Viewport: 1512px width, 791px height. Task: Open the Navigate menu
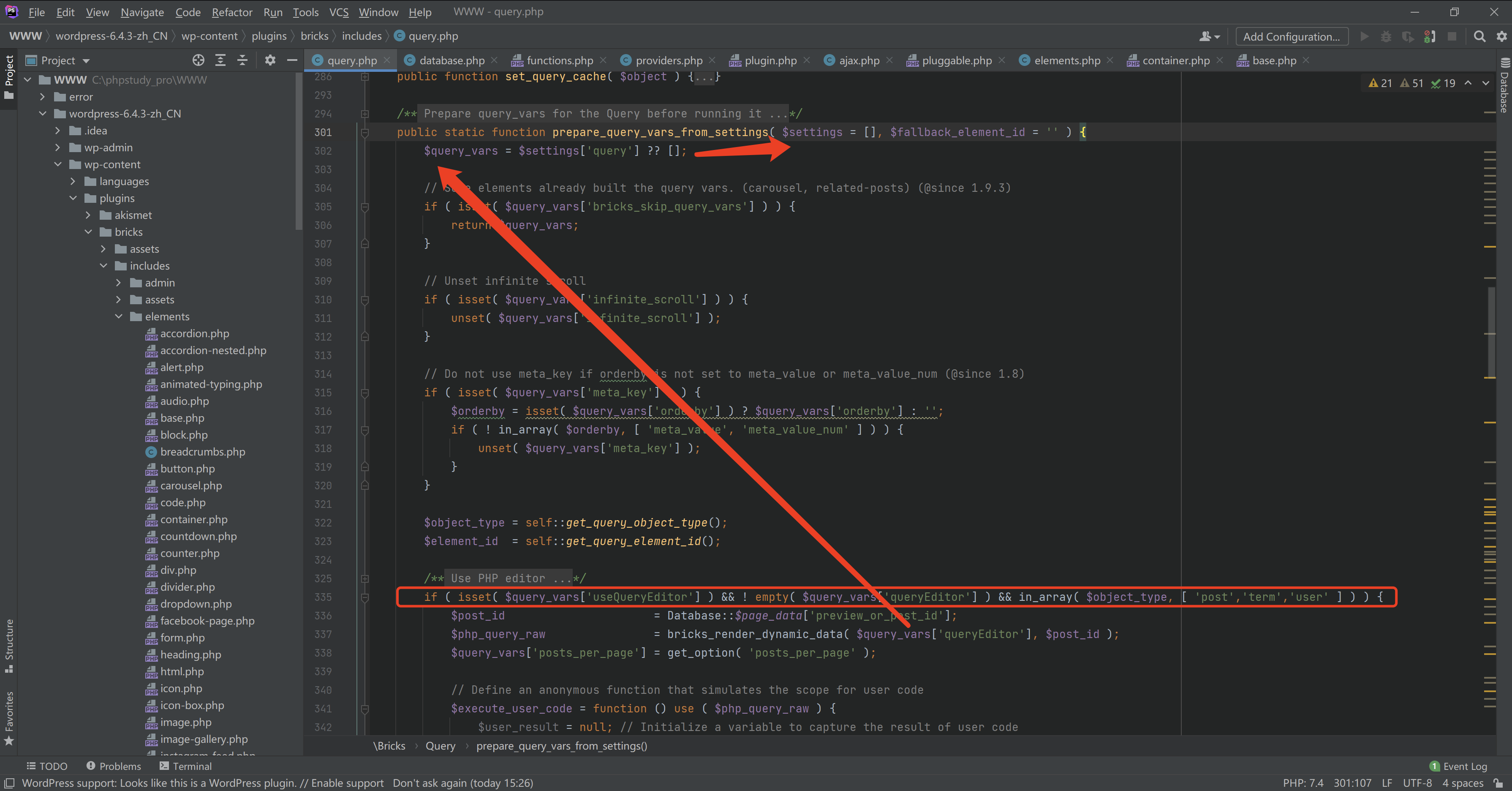pyautogui.click(x=142, y=12)
